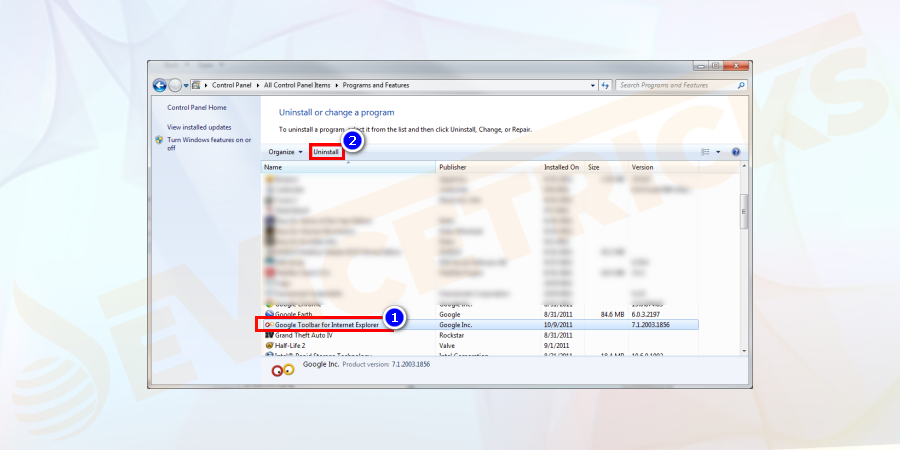Select the Half-Life 2 entry
Viewport: 900px width, 450px height.
tap(290, 345)
